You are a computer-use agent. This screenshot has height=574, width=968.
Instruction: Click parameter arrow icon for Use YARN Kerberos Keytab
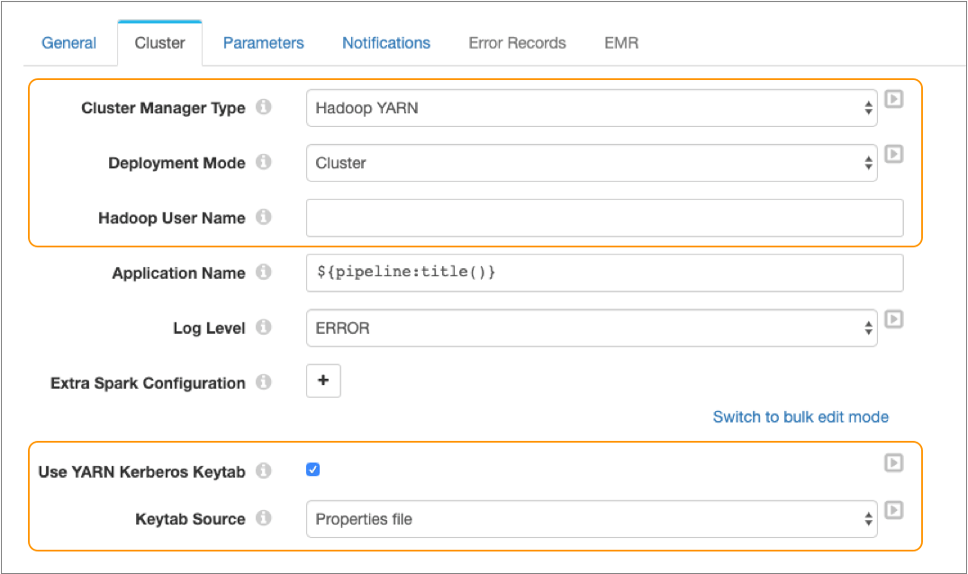[x=895, y=463]
